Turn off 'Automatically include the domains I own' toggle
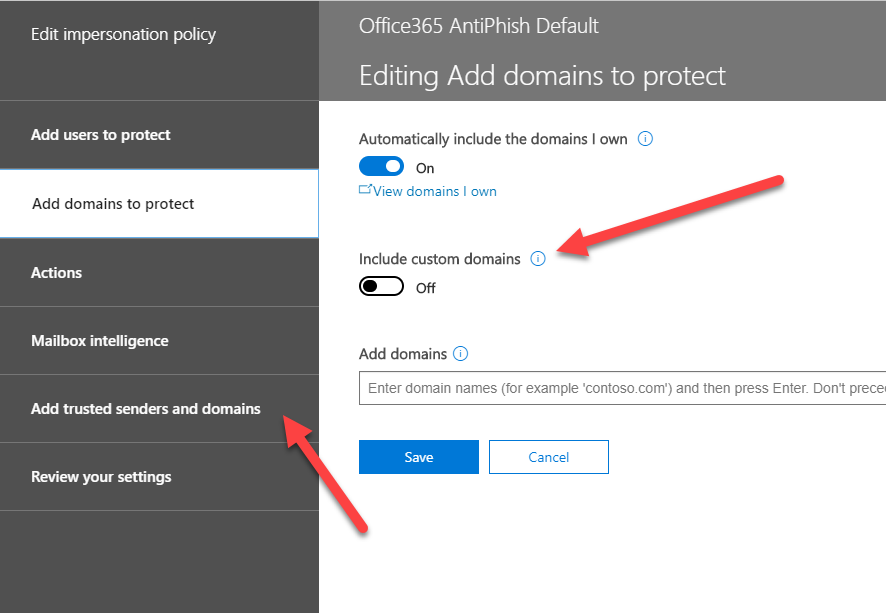Screen dimensions: 886x613 coord(381,167)
